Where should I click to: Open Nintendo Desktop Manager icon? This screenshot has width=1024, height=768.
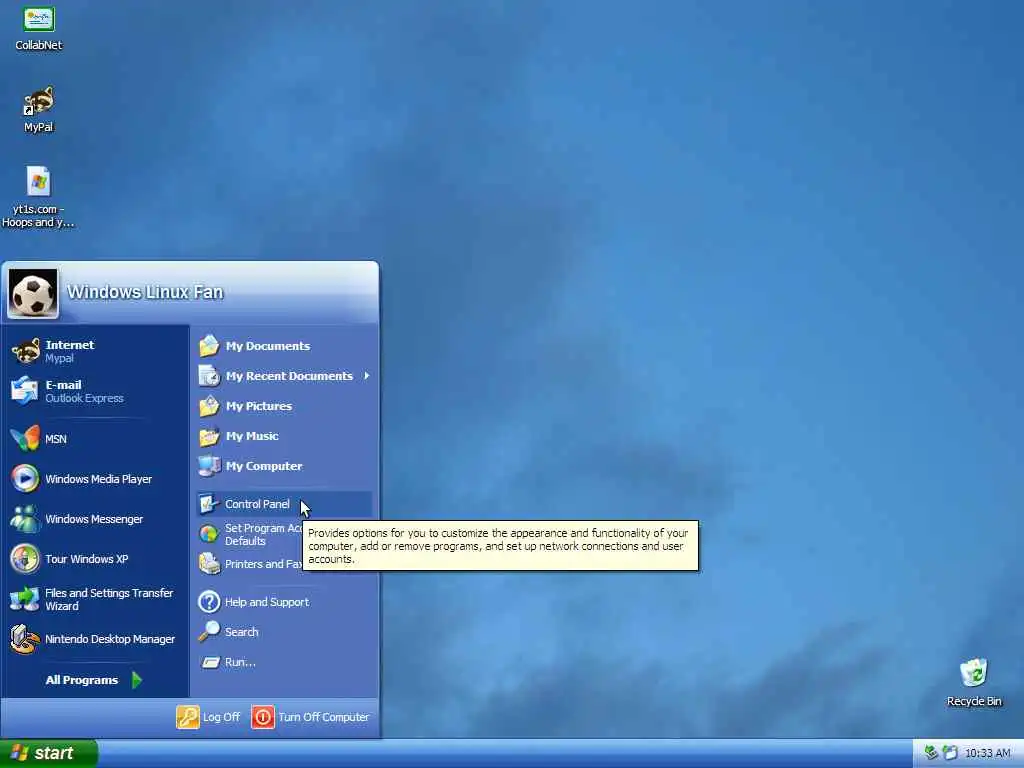pyautogui.click(x=25, y=639)
